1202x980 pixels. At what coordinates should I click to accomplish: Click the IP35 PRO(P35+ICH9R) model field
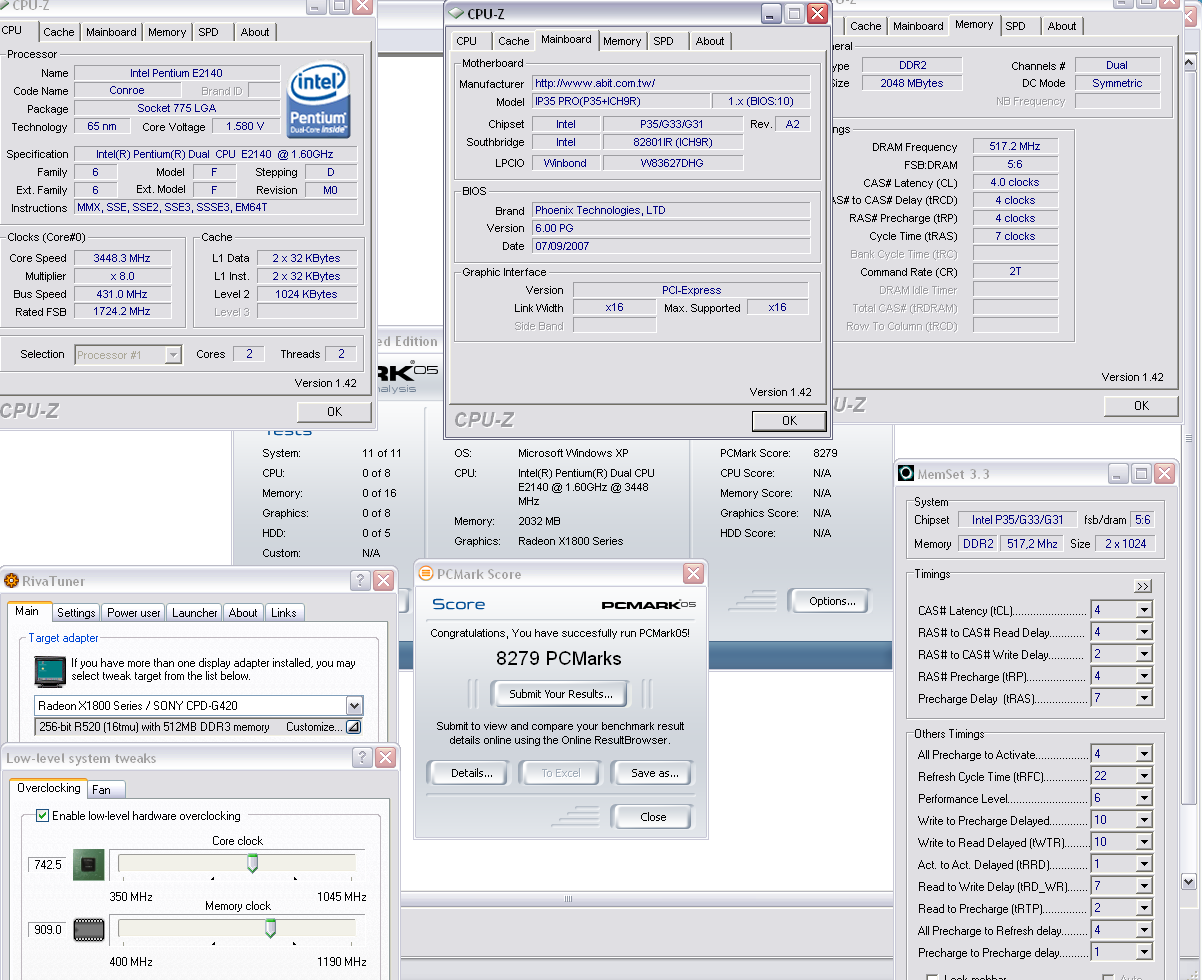tap(620, 102)
